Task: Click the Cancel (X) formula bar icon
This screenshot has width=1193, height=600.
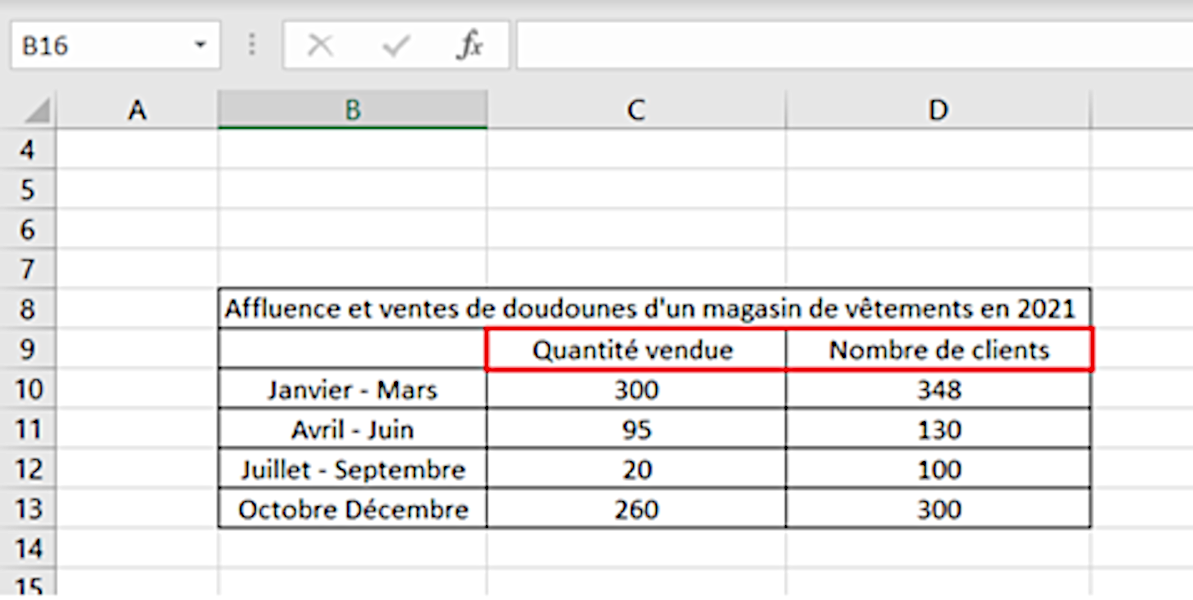Action: 320,46
